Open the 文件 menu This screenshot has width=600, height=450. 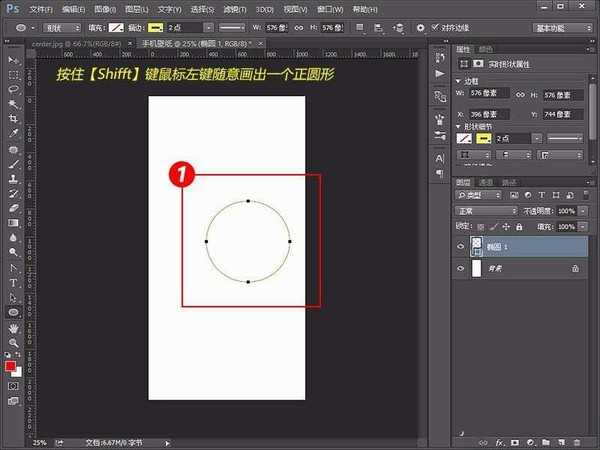pos(40,8)
